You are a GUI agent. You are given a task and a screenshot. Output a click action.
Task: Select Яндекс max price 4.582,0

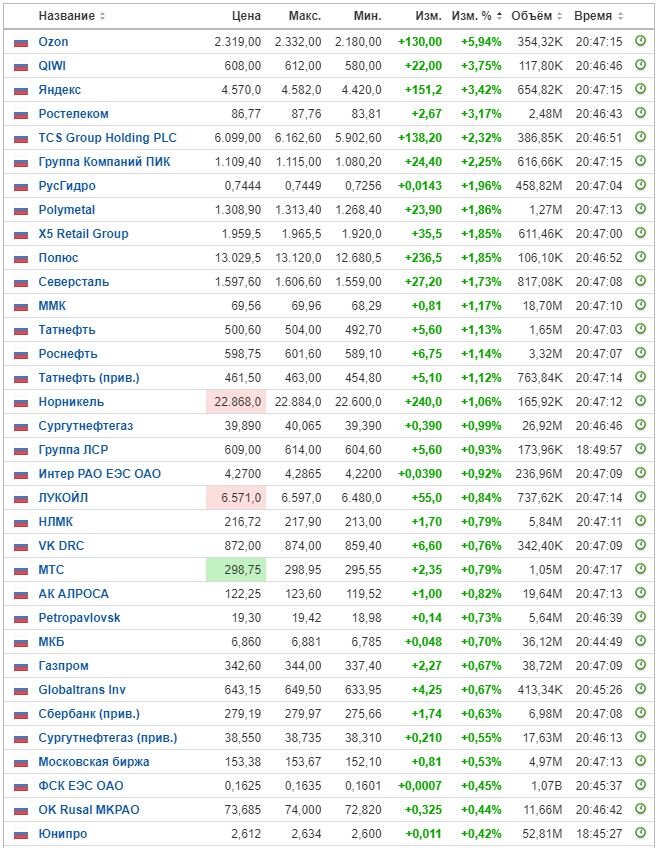click(301, 90)
